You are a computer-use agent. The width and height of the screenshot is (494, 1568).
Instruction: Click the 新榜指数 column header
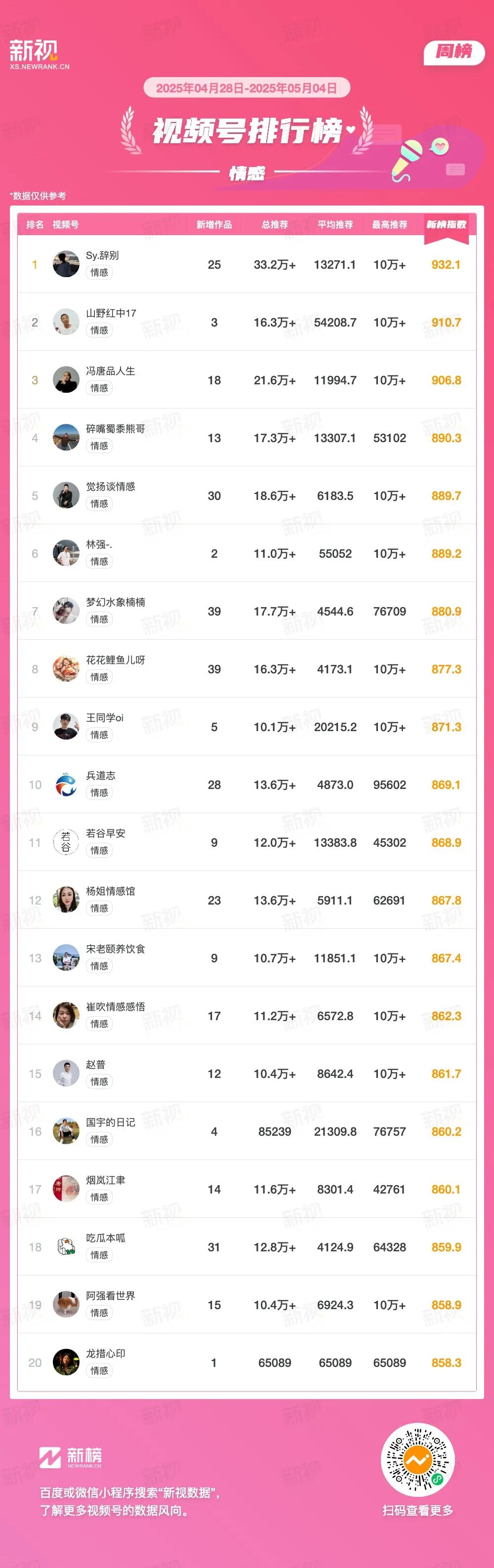click(446, 225)
